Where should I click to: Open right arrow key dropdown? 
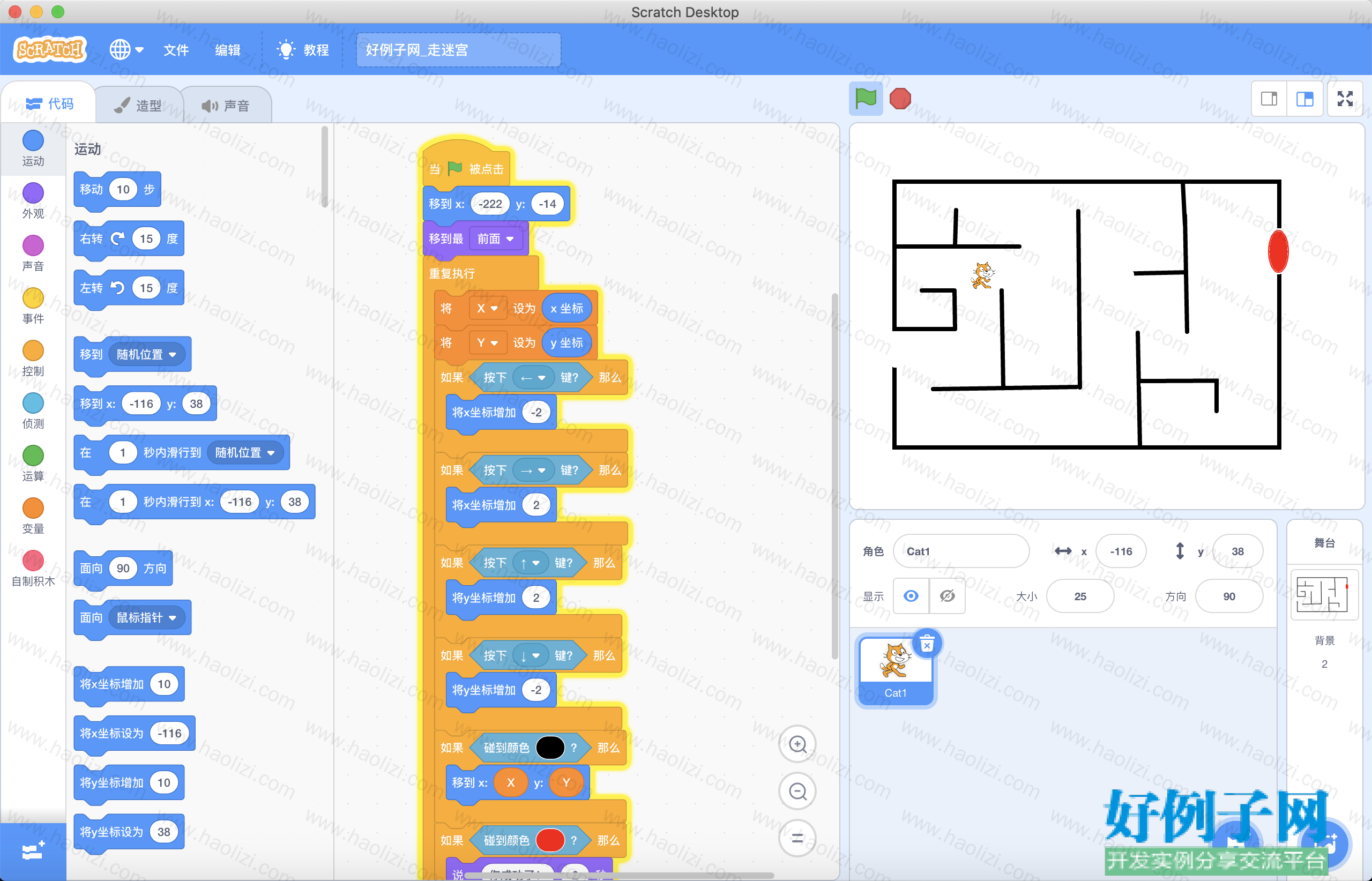point(533,471)
